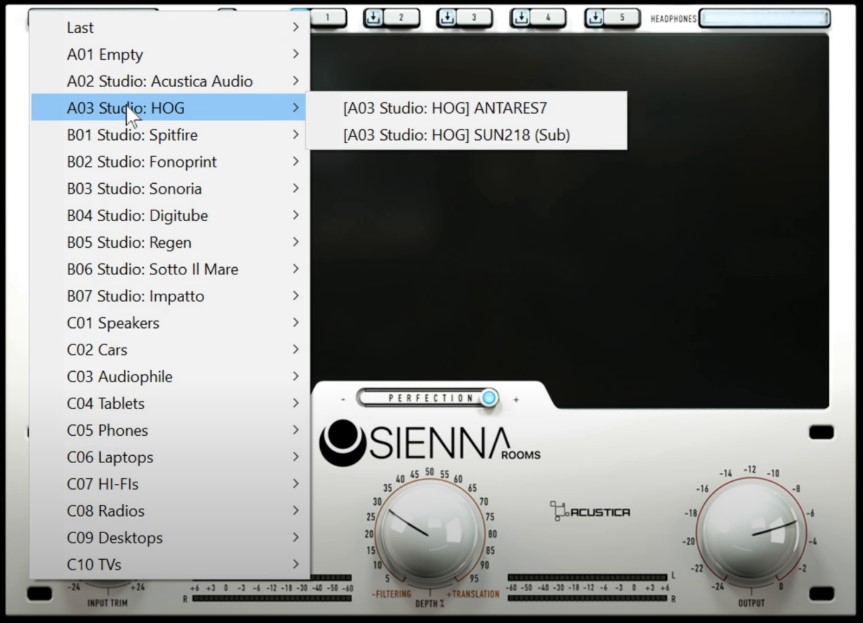This screenshot has height=623, width=863.
Task: Click the Sienna Rooms circle logo
Action: pos(342,442)
